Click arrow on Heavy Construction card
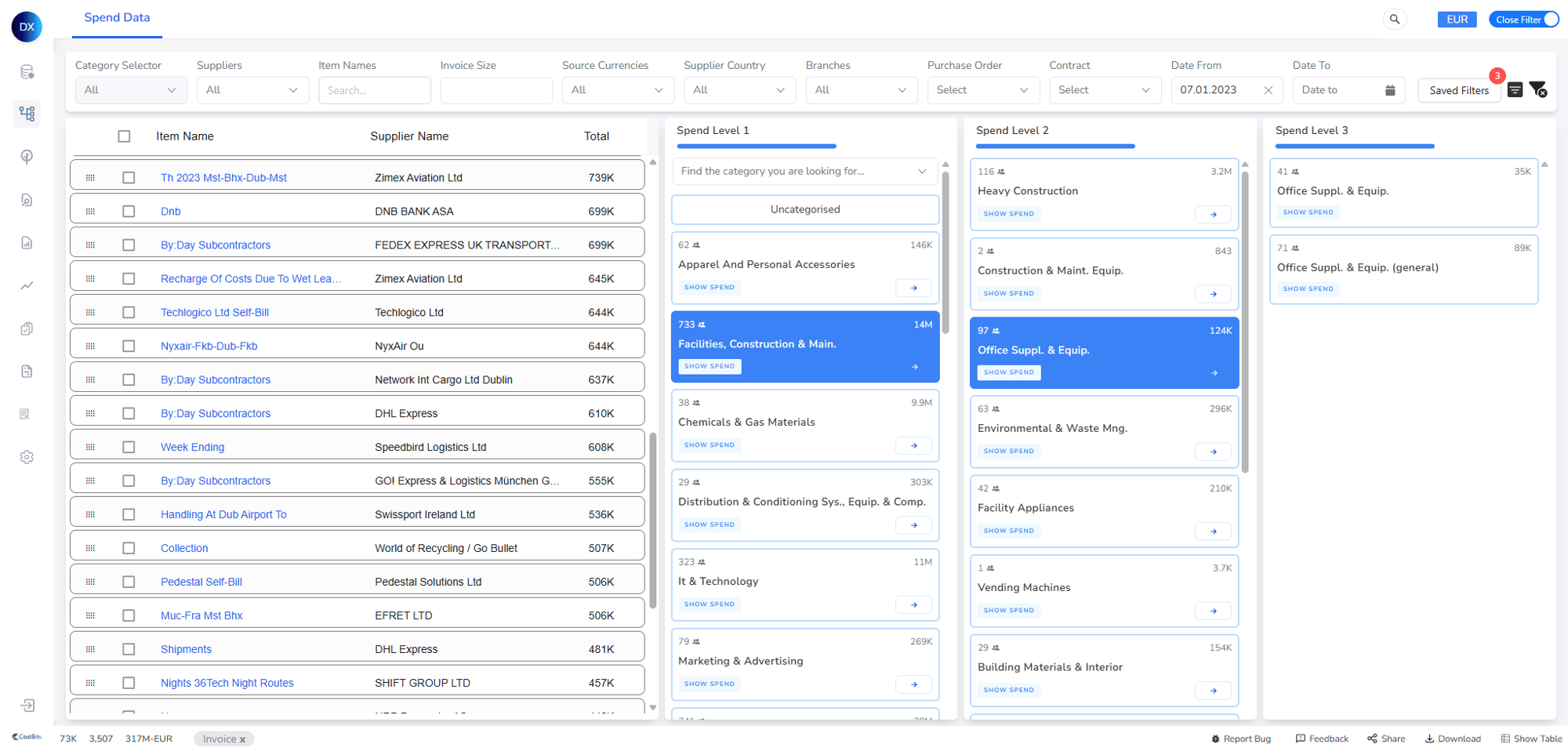This screenshot has width=1568, height=751. coord(1213,214)
